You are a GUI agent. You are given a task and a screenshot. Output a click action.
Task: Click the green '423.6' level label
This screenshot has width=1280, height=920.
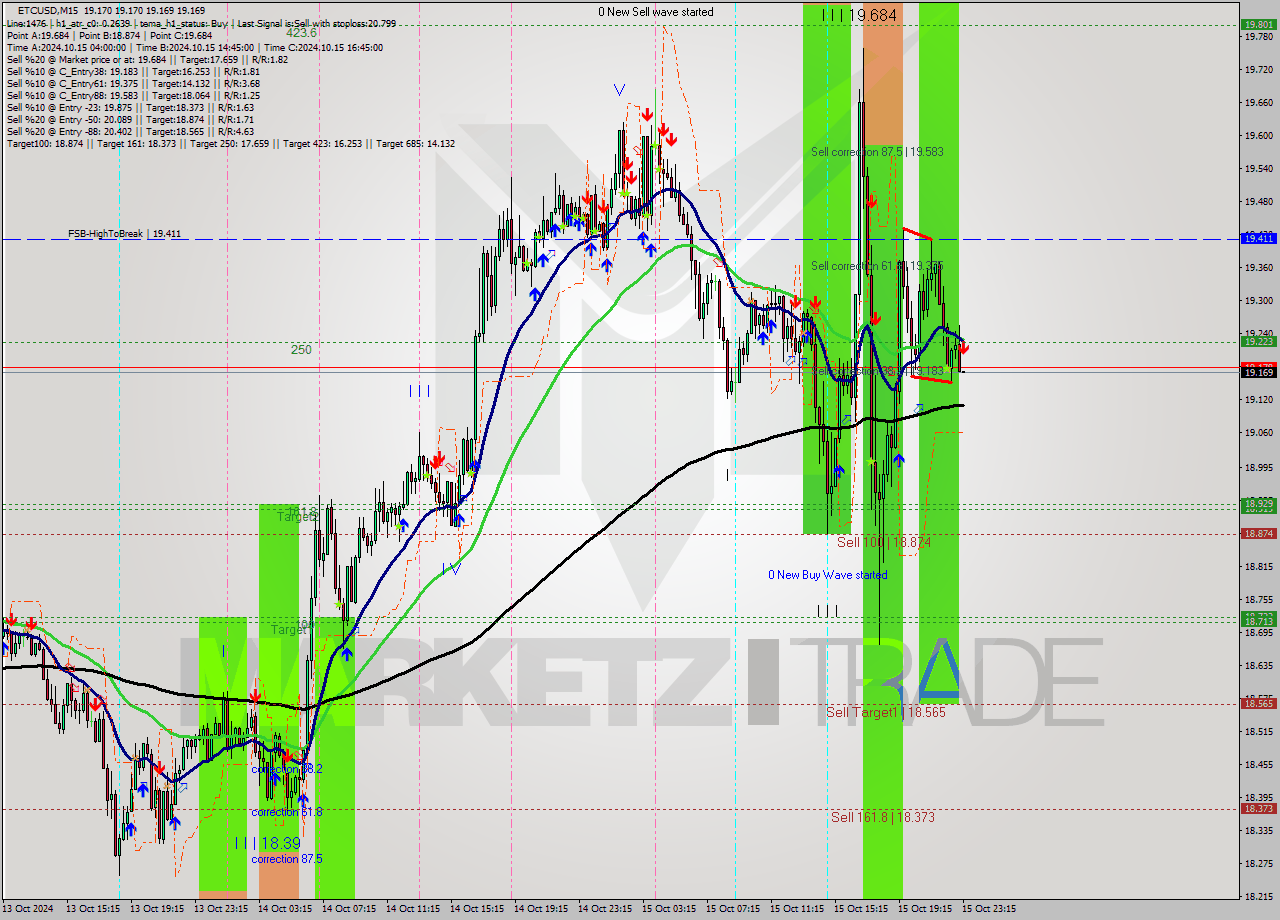tap(301, 32)
